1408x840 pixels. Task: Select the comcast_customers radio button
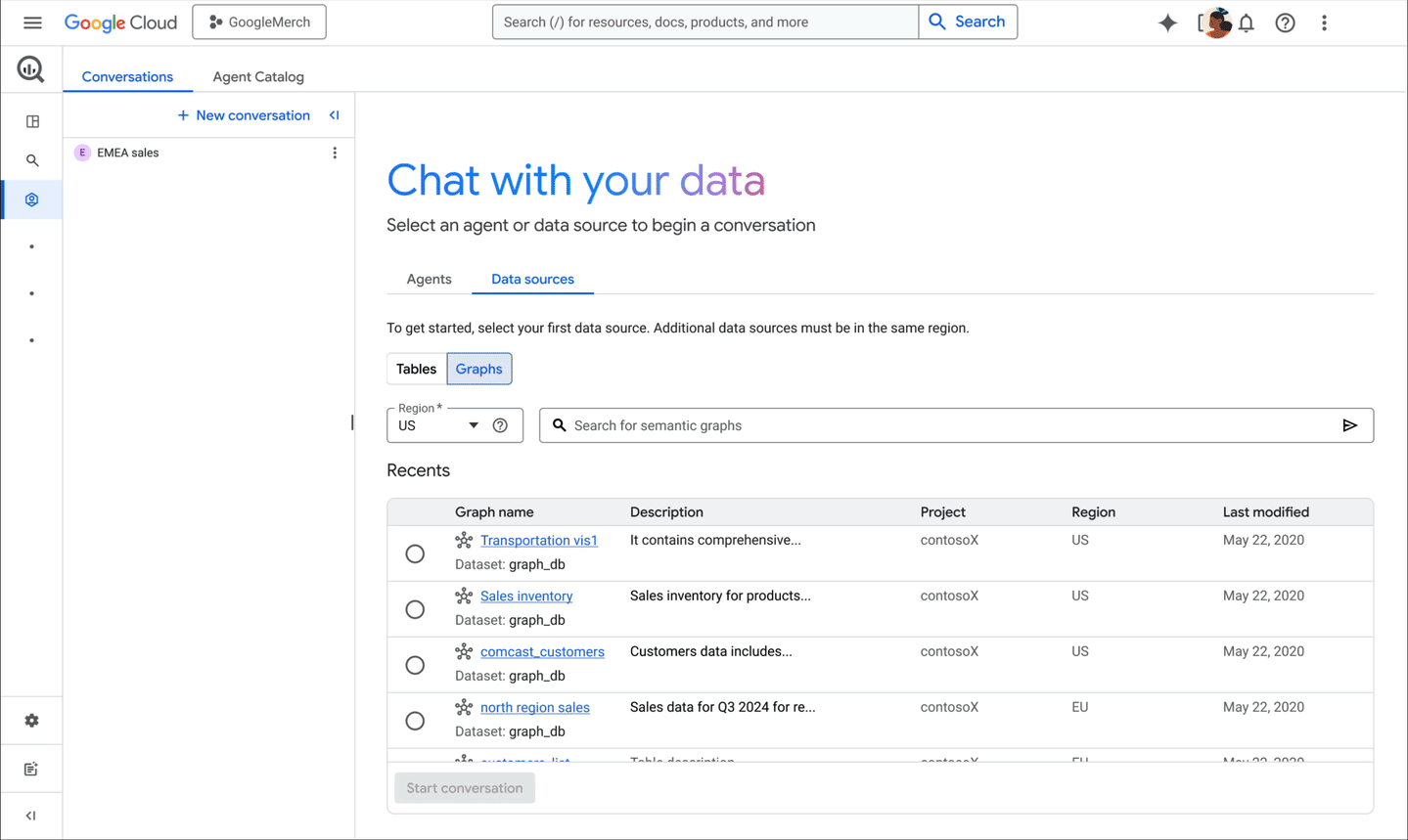[x=415, y=665]
